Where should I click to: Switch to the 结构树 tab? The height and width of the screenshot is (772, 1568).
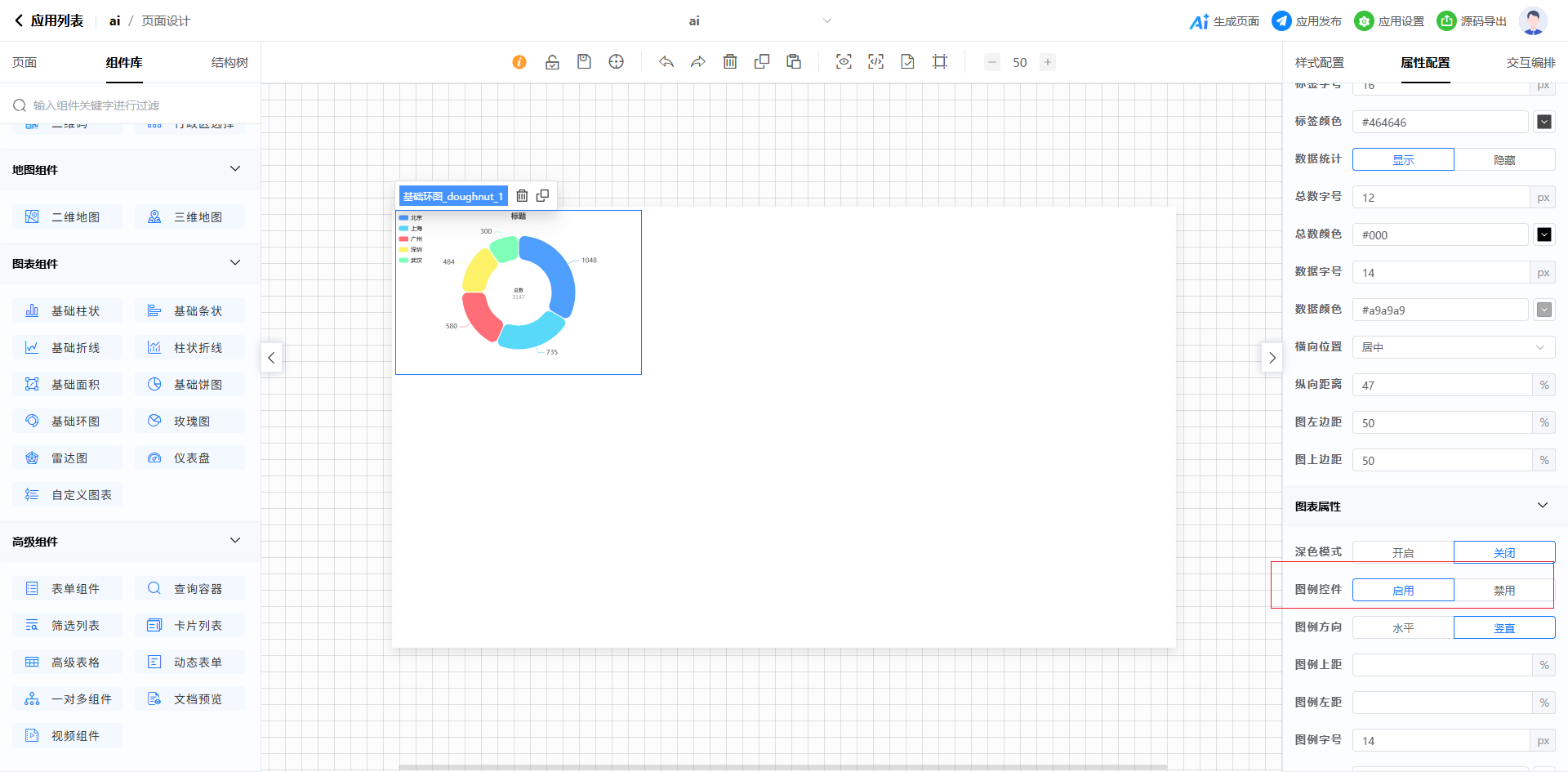(x=229, y=63)
